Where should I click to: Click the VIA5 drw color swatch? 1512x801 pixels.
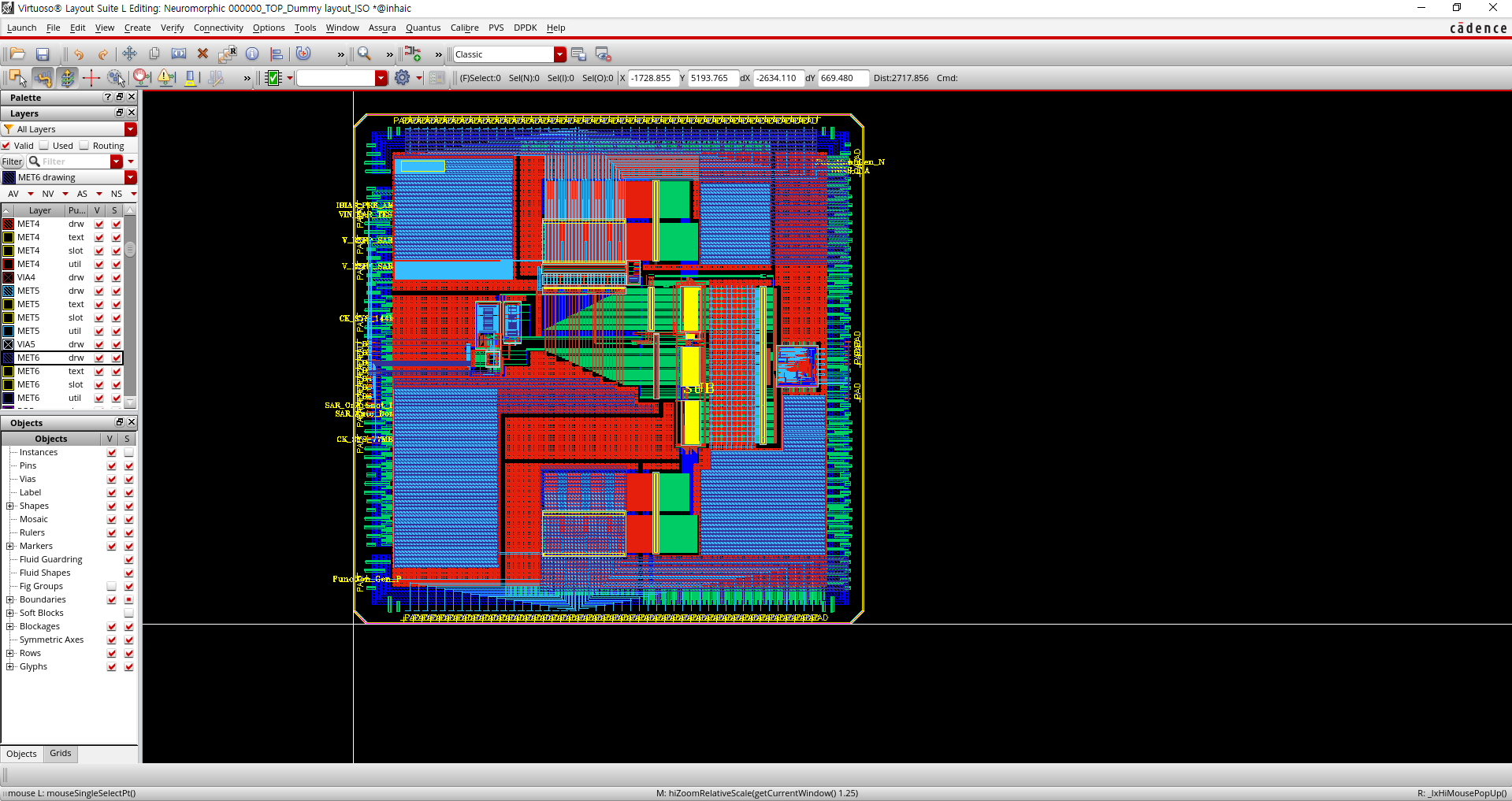[8, 344]
